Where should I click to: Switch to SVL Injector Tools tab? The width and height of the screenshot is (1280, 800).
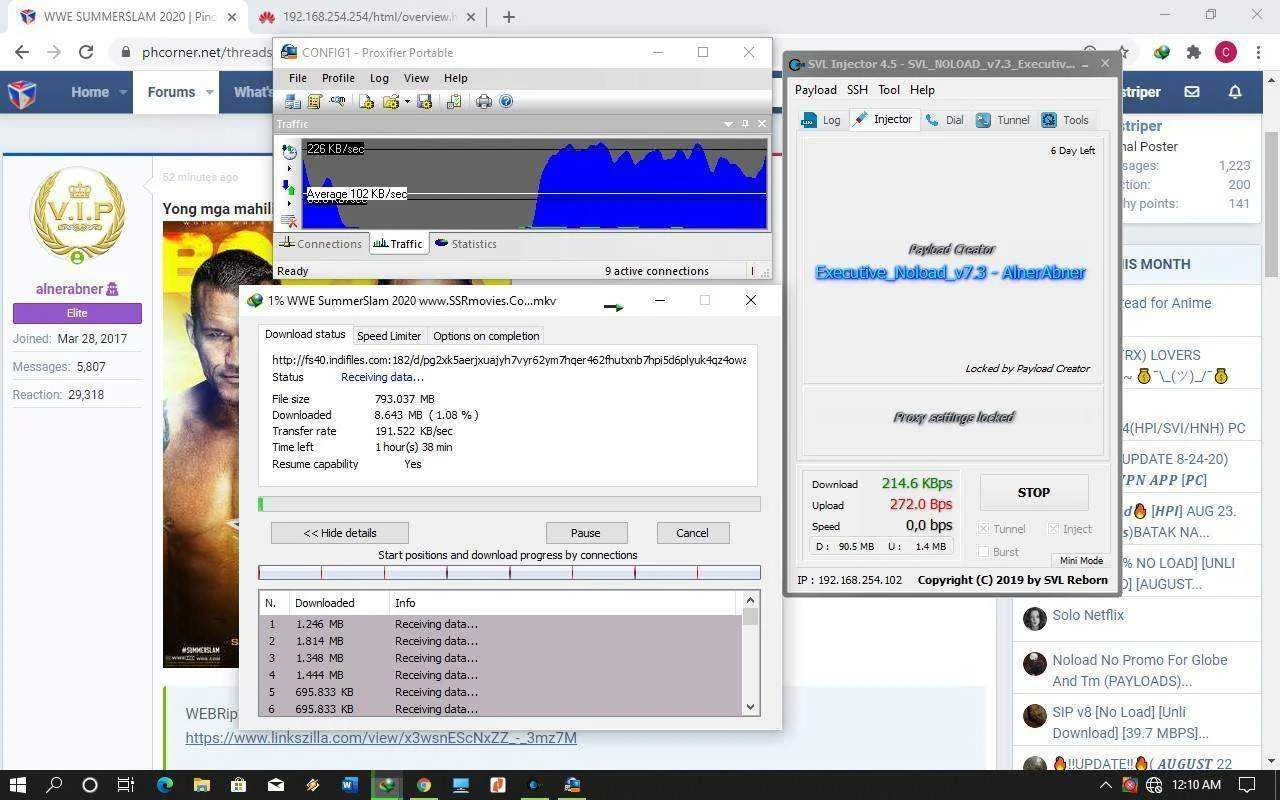tap(1065, 120)
